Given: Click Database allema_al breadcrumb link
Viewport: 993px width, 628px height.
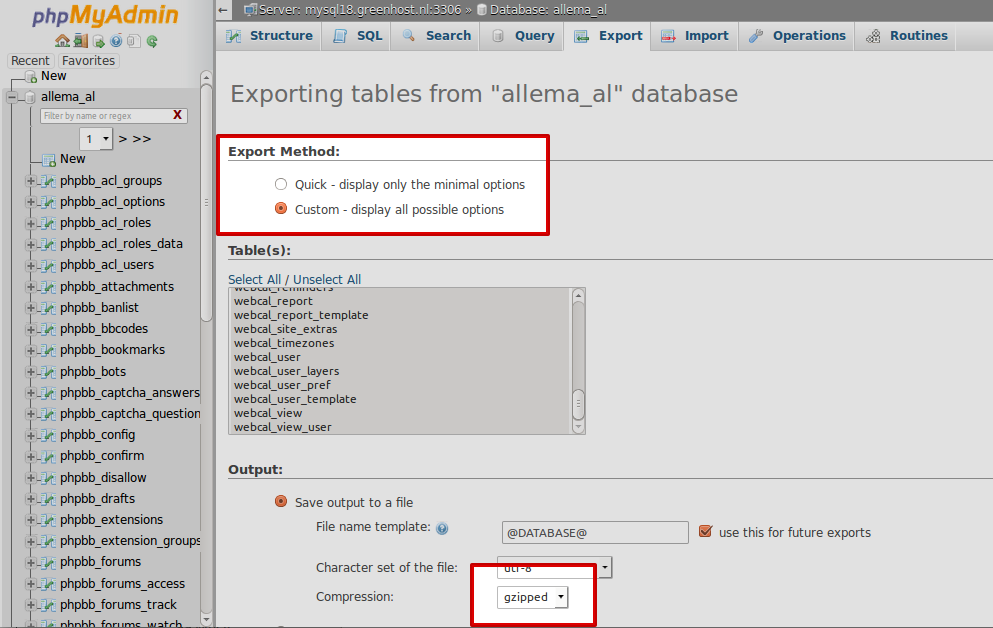Looking at the screenshot, I should pyautogui.click(x=541, y=9).
